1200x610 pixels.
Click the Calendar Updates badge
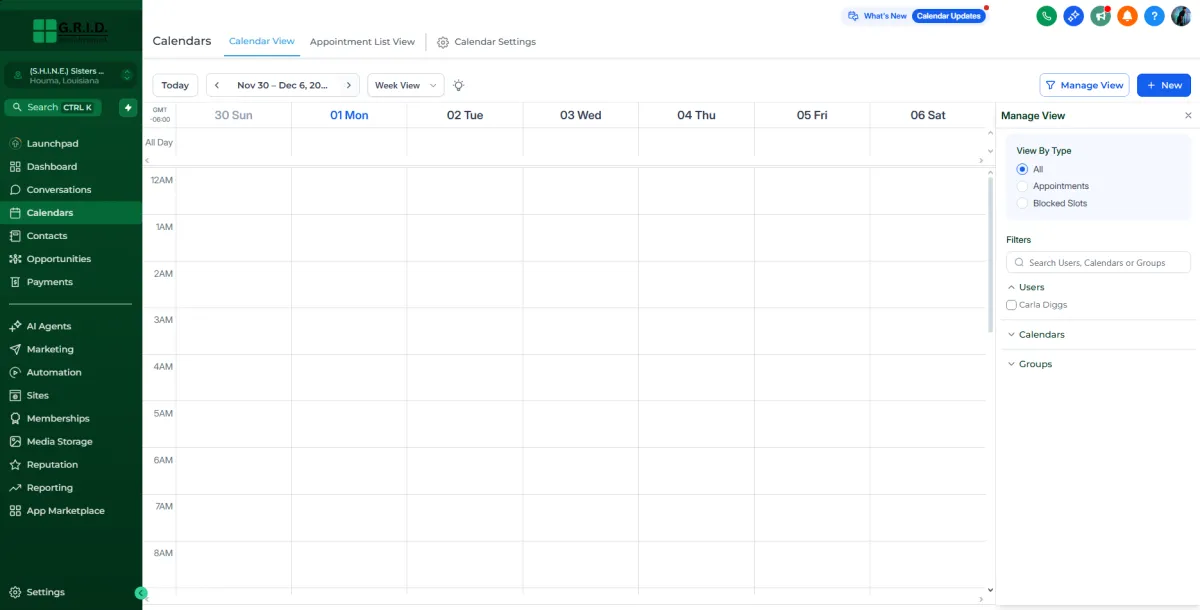point(948,16)
